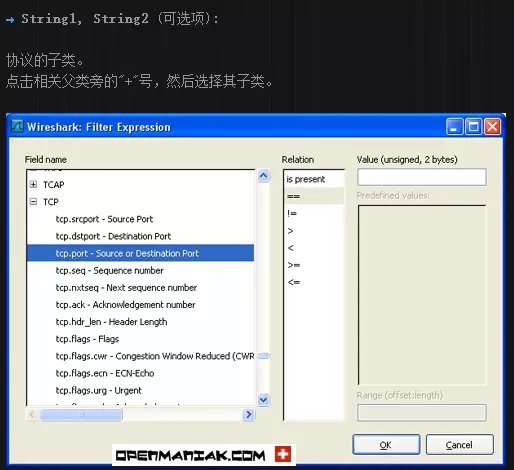Choose the '!=' relation

[x=314, y=213]
